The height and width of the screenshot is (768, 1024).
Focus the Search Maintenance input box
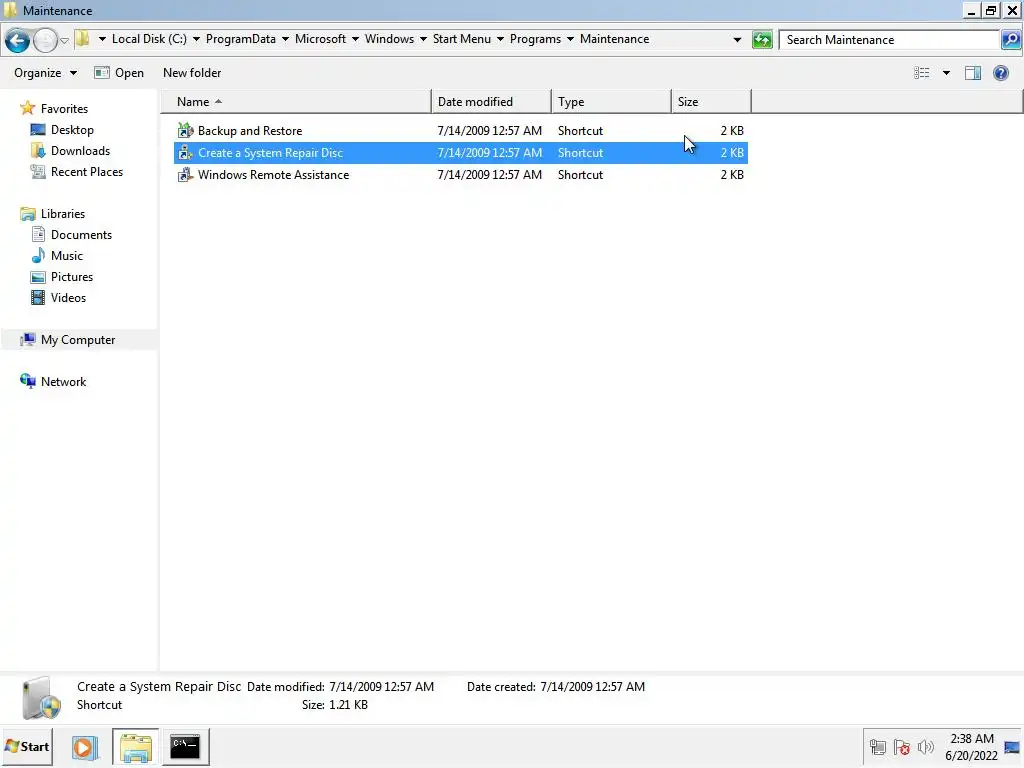[x=889, y=40]
